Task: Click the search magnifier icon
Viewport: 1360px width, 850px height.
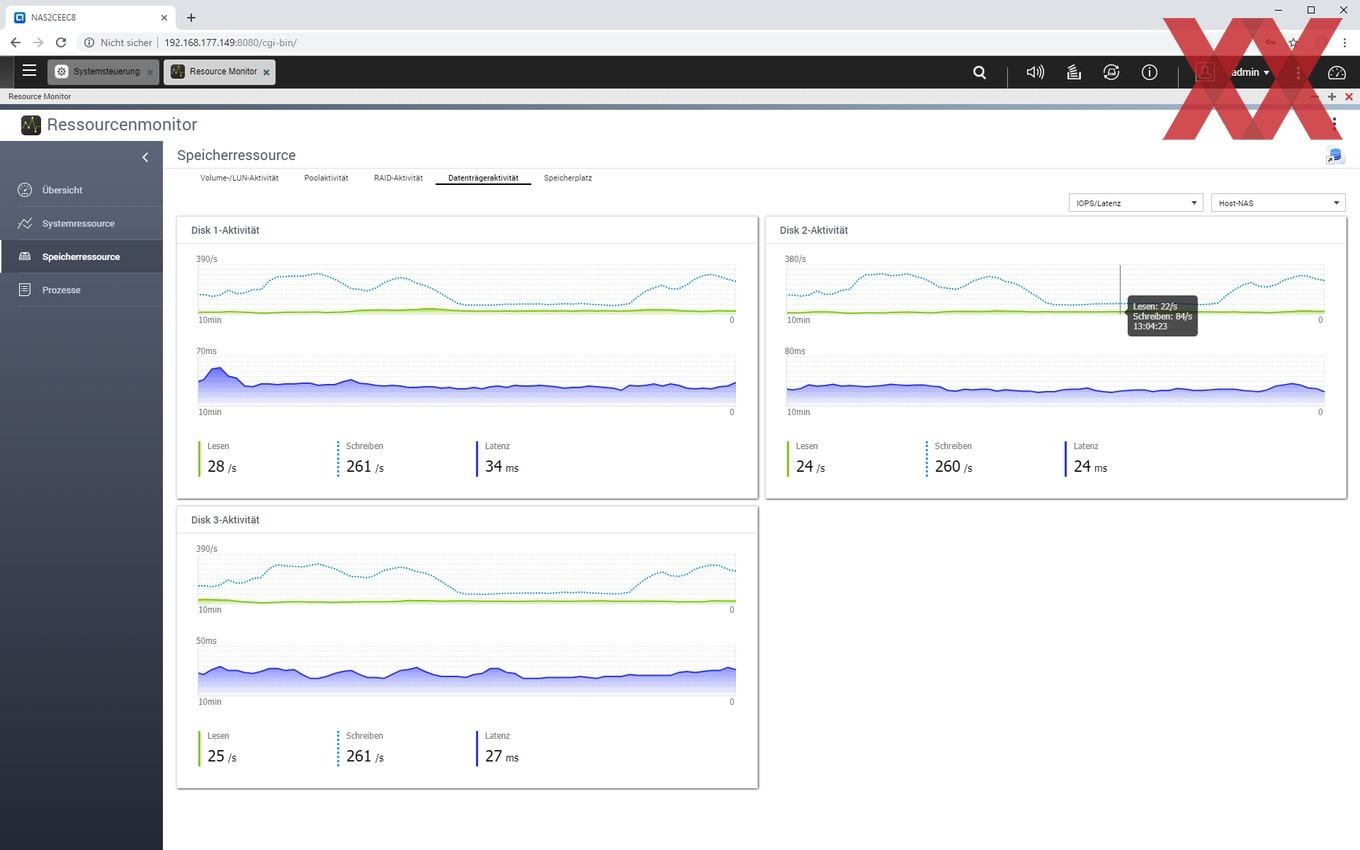Action: coord(979,72)
